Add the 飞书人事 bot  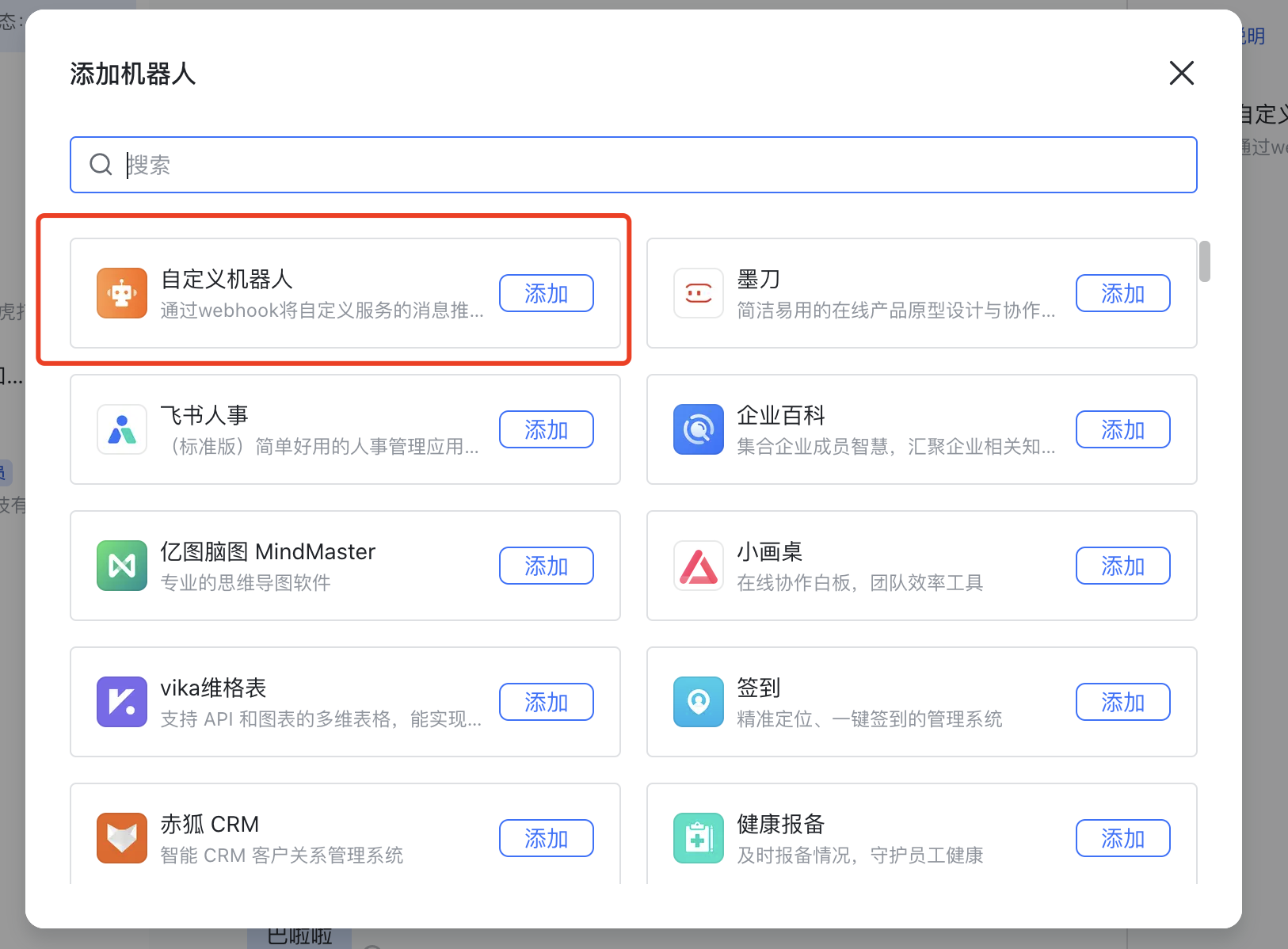pyautogui.click(x=547, y=429)
